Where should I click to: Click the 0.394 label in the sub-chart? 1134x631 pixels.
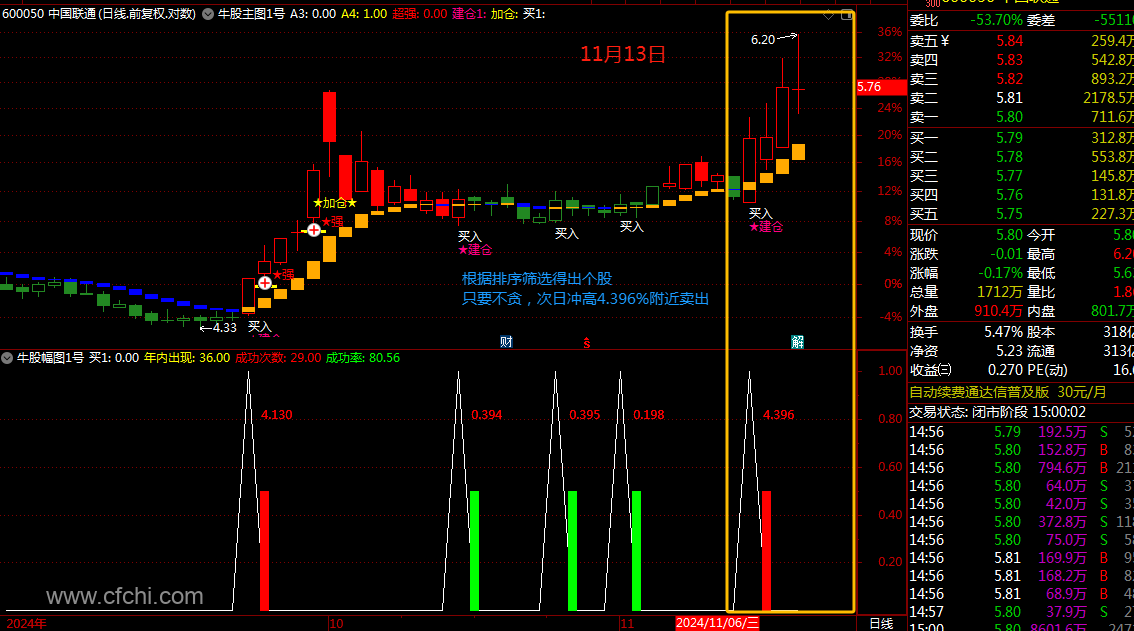tap(486, 415)
